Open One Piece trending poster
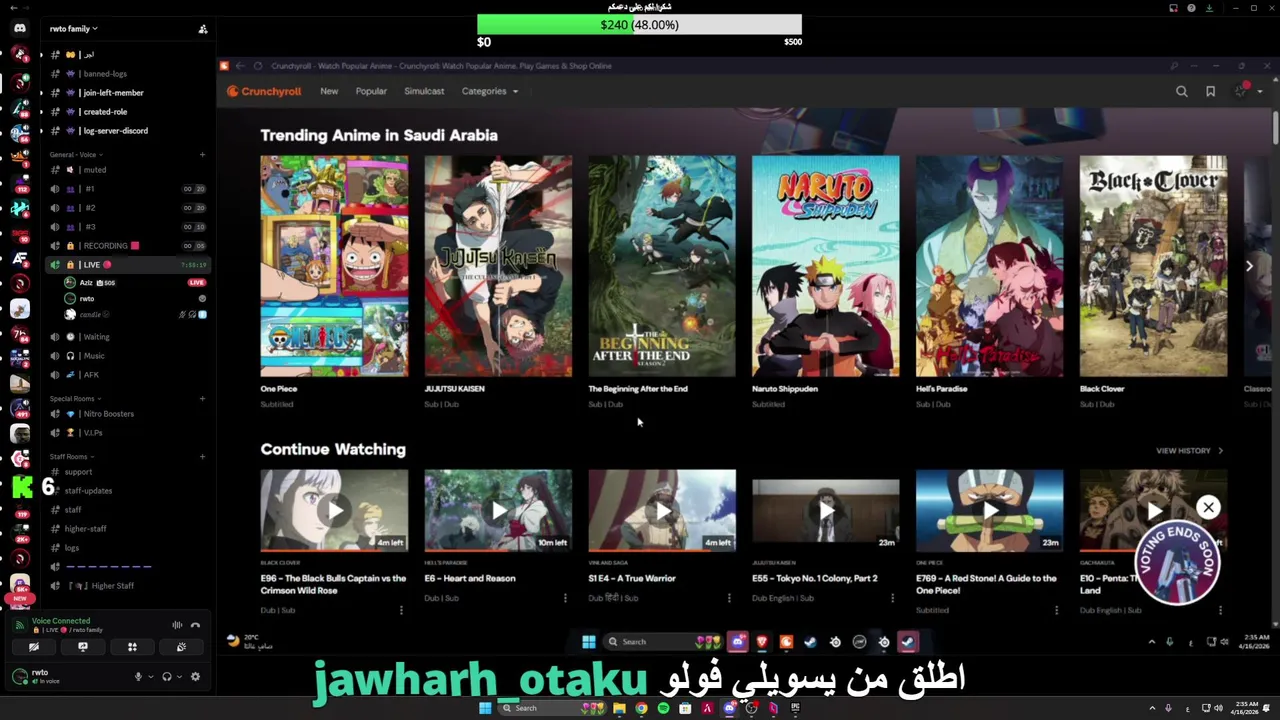The height and width of the screenshot is (720, 1280). pyautogui.click(x=334, y=266)
